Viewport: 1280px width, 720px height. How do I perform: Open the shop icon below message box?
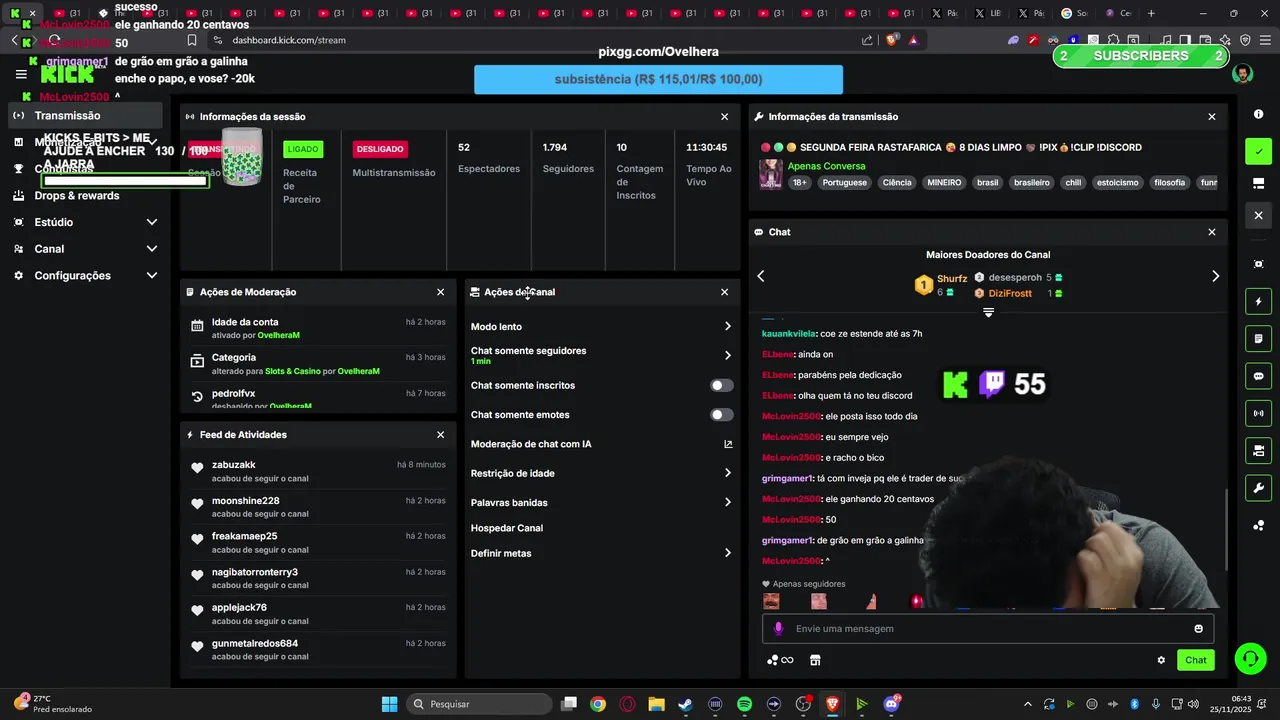[x=815, y=660]
